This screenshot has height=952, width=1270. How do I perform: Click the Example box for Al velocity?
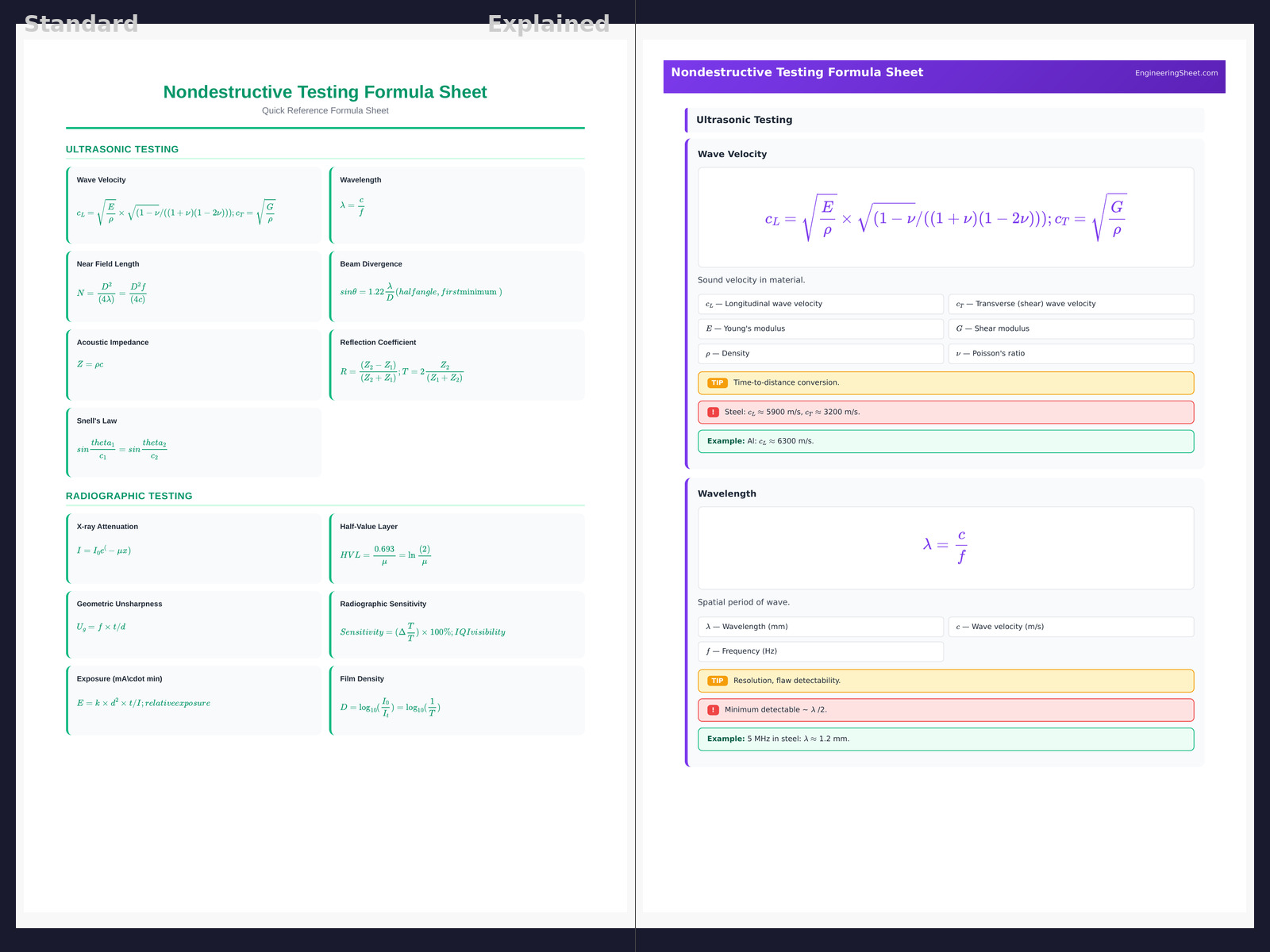945,441
